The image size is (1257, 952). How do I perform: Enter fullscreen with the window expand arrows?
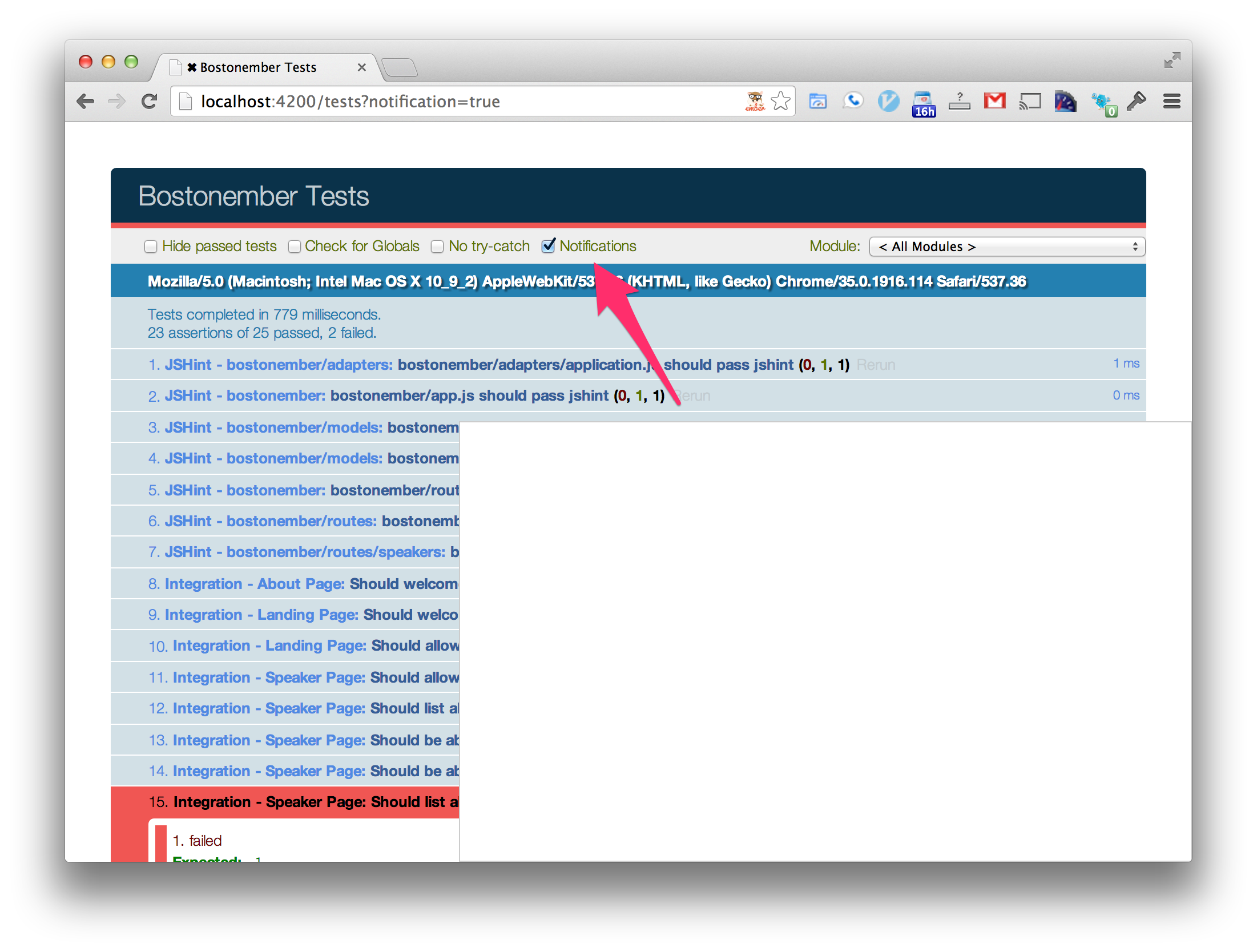click(x=1172, y=60)
